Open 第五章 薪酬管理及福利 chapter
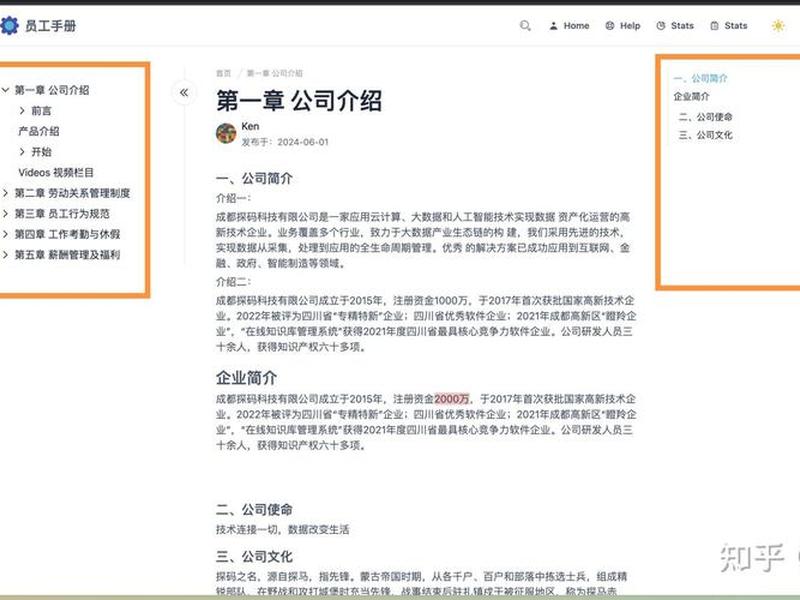Screen dimensions: 800x600 67,255
